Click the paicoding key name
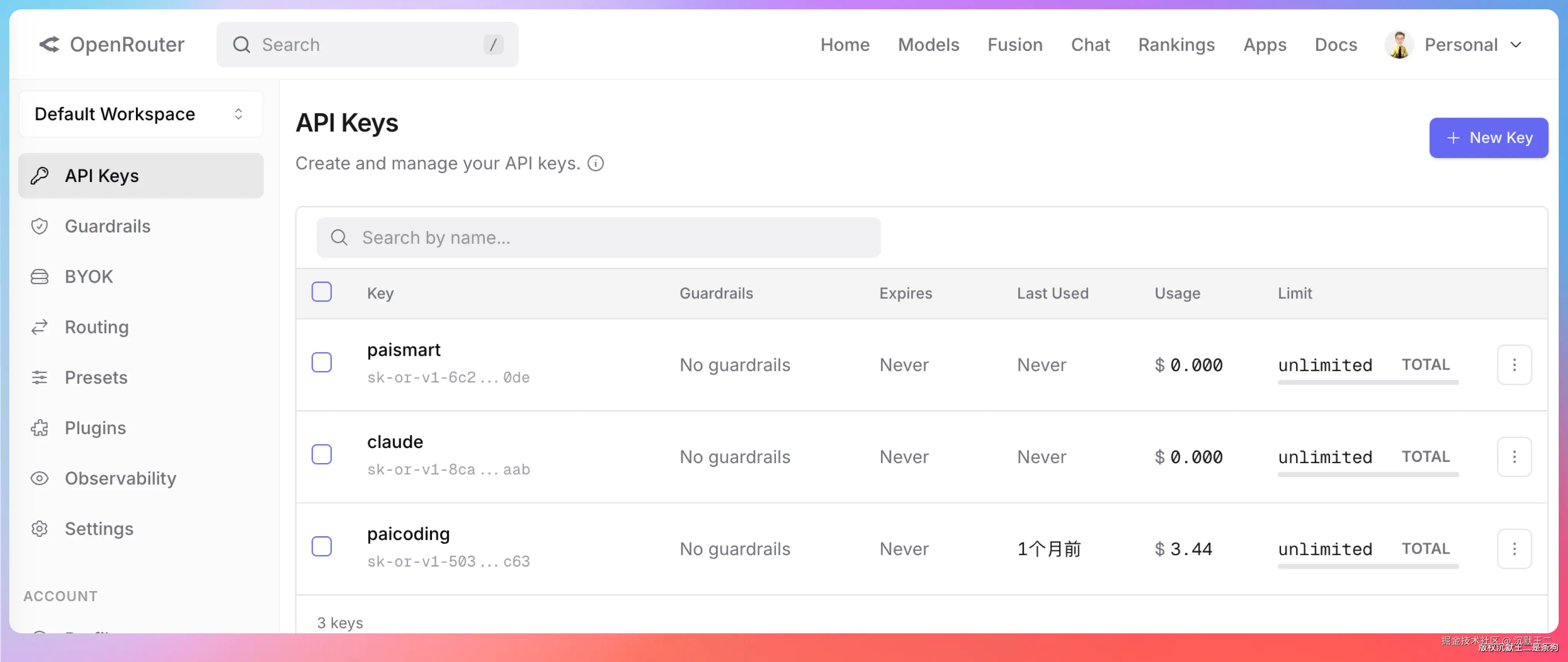This screenshot has width=1568, height=662. 408,534
